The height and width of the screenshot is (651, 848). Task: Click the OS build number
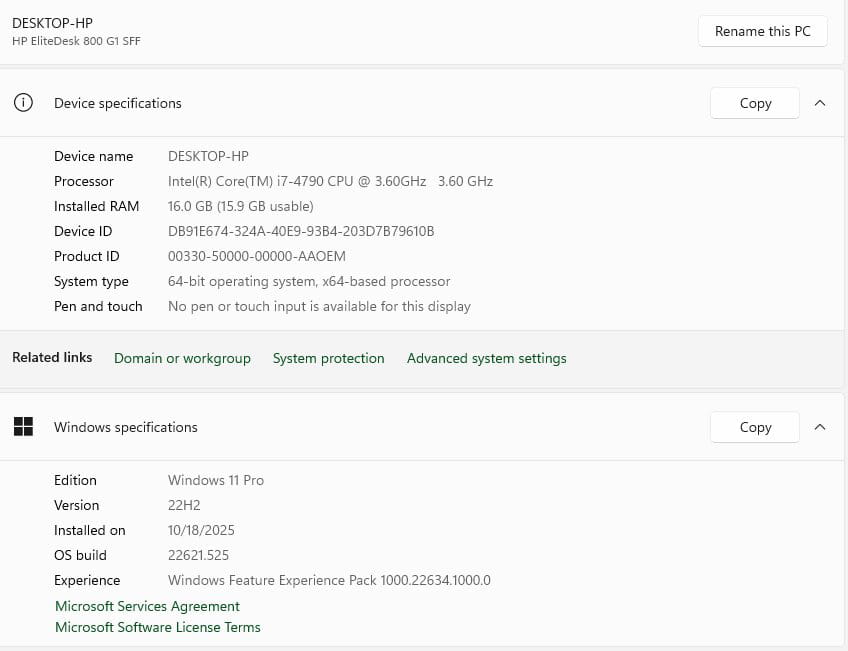(x=198, y=555)
